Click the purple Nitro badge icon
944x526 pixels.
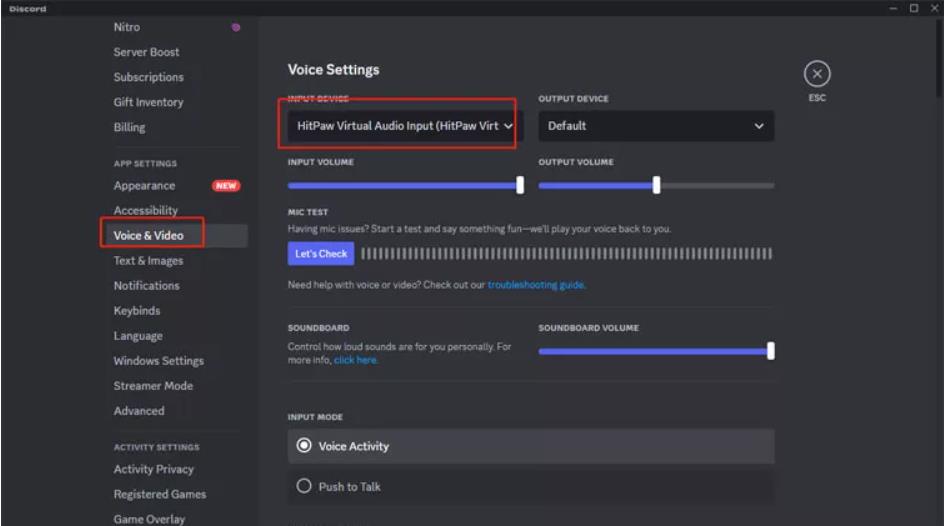236,27
